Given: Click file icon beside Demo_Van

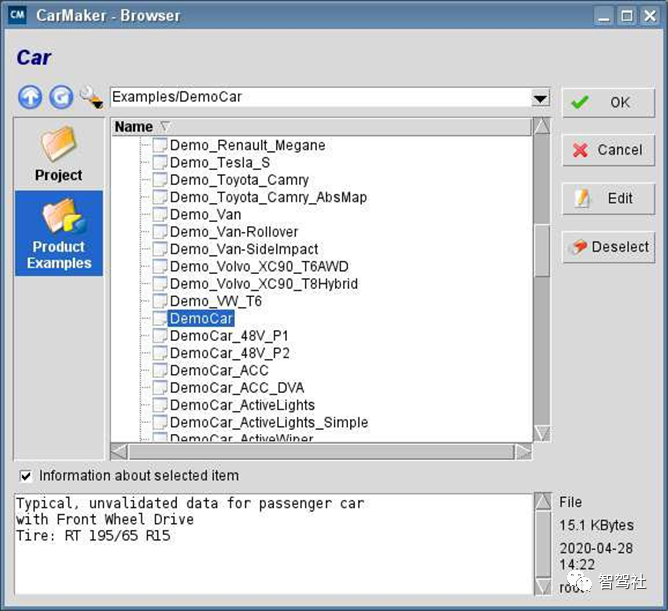Looking at the screenshot, I should [160, 214].
